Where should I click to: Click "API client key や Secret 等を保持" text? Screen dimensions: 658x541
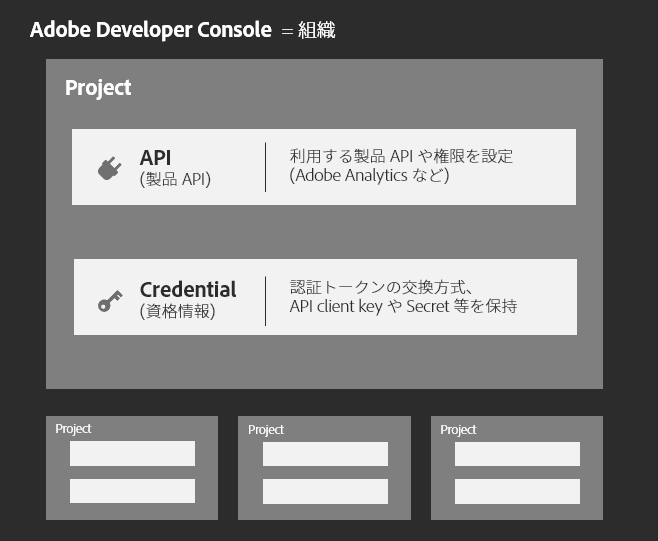coord(403,306)
